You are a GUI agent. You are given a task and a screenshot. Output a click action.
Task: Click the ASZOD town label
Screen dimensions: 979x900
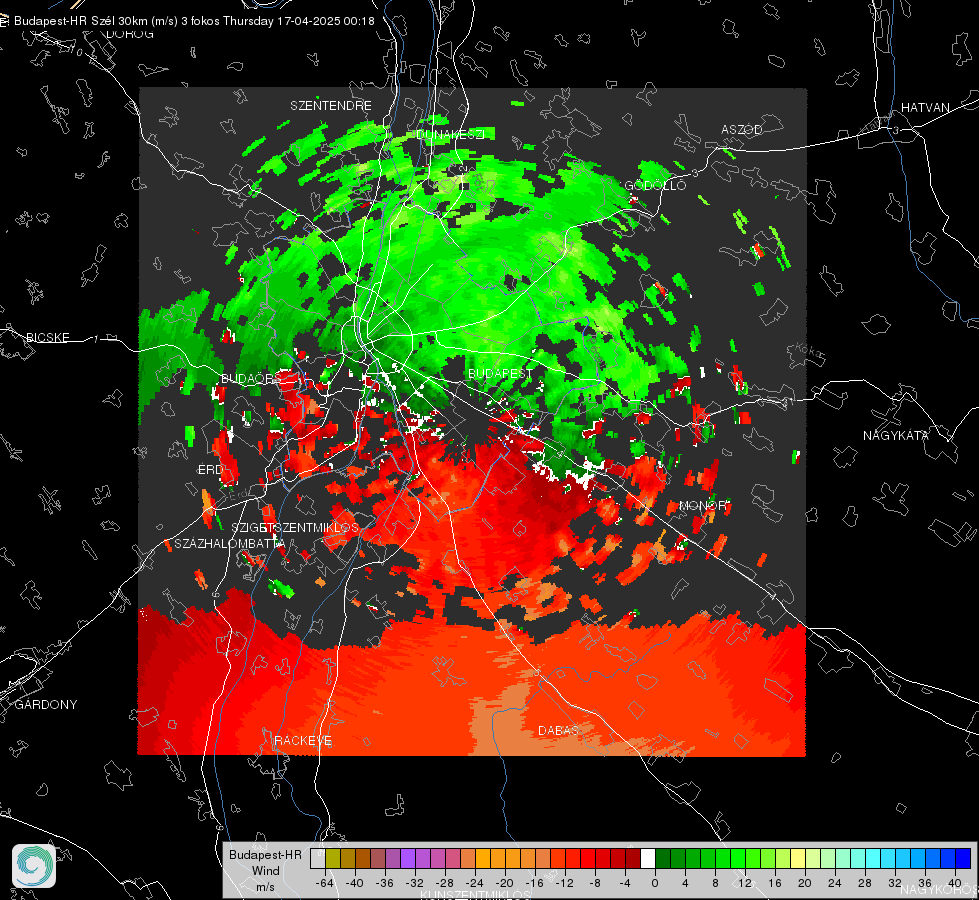point(742,129)
